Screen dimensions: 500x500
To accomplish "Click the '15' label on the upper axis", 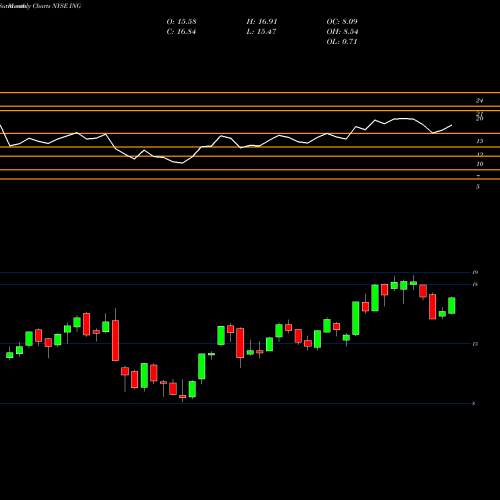I will pos(480,141).
